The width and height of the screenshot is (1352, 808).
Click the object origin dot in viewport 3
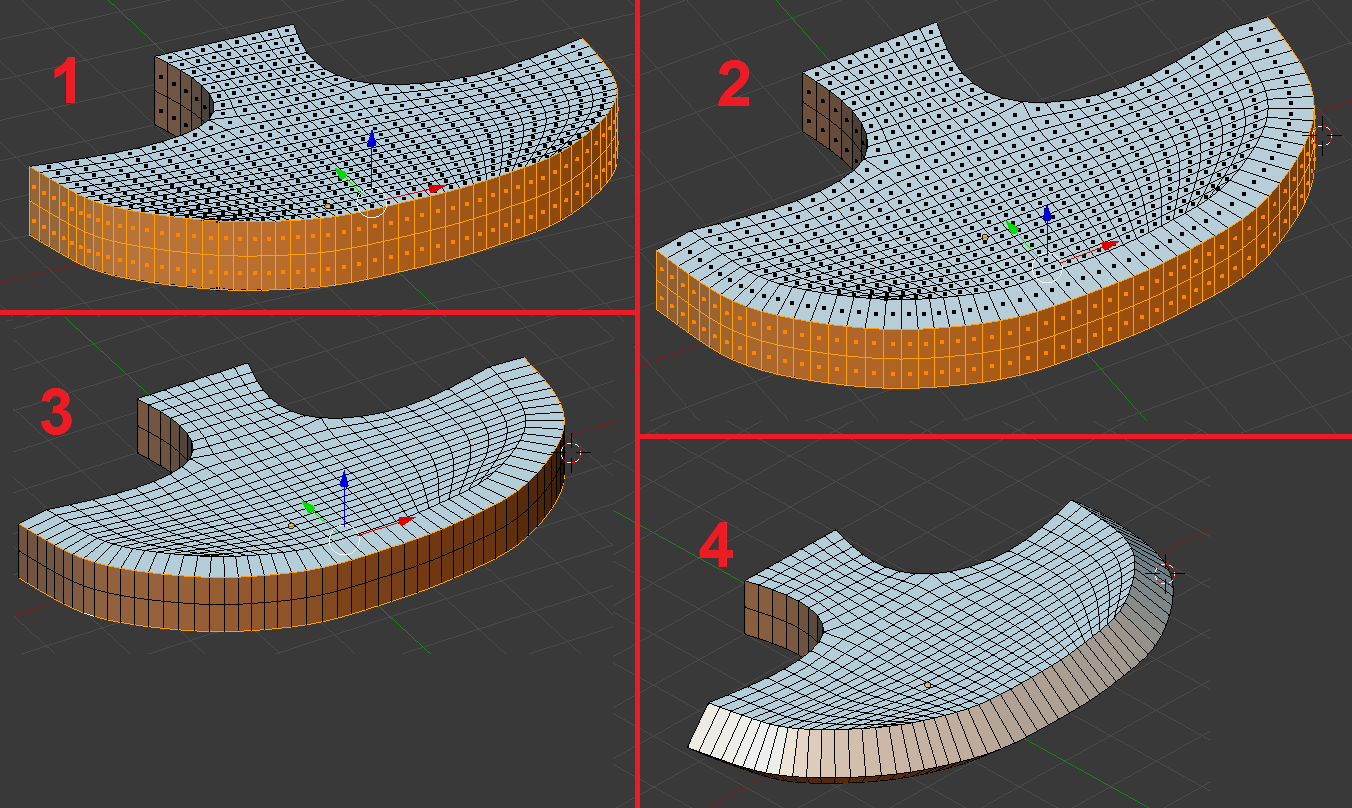coord(291,524)
